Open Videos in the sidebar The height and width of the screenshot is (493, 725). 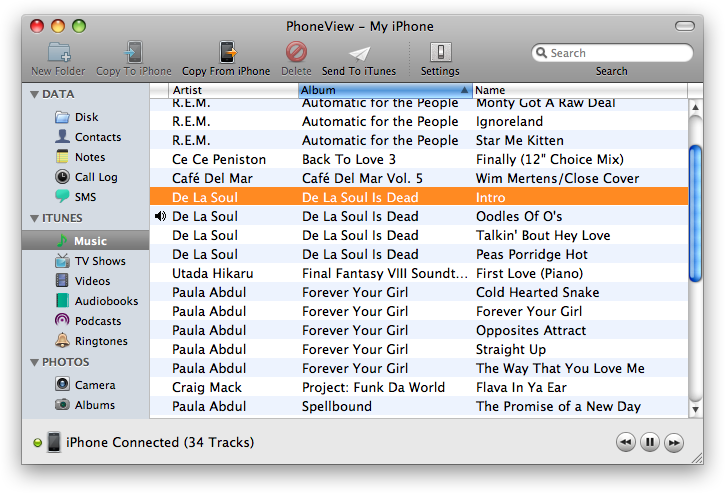click(x=82, y=281)
